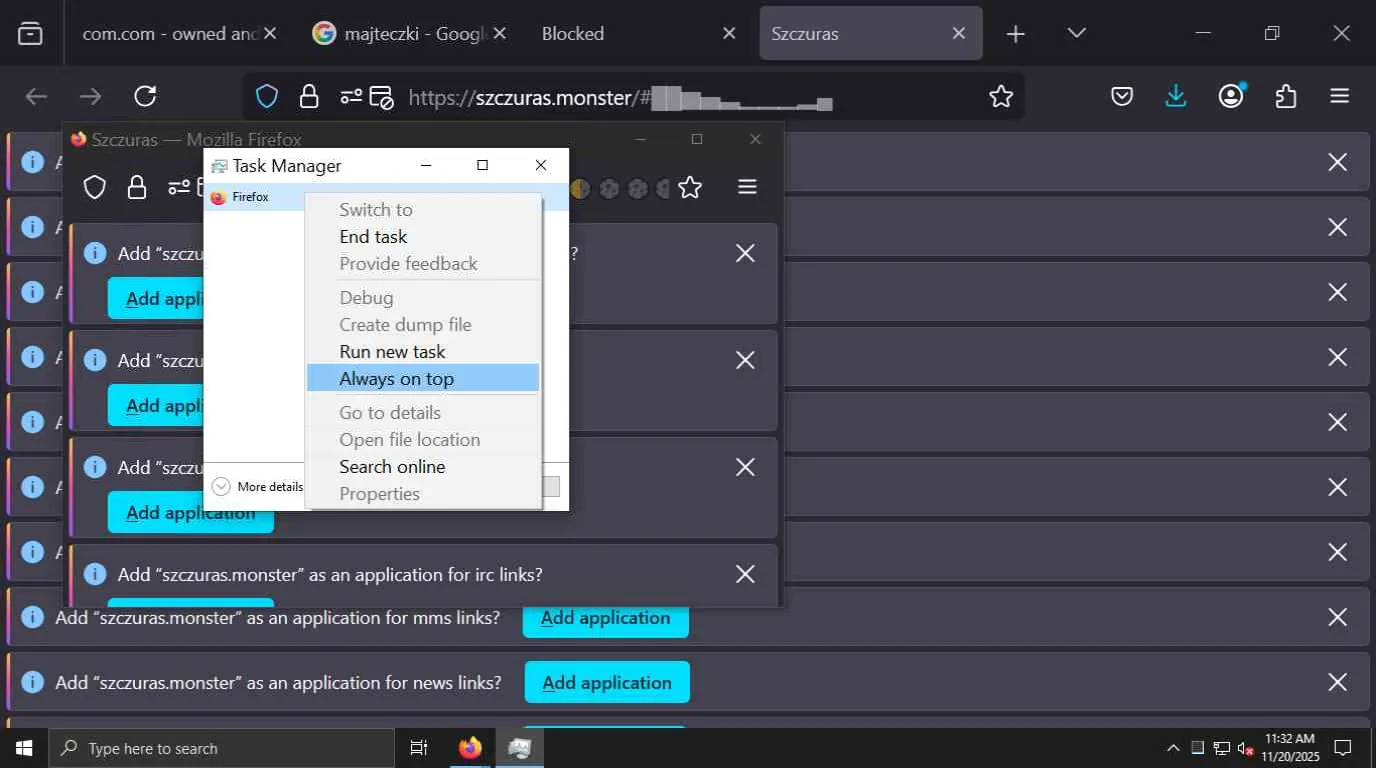This screenshot has height=768, width=1376.
Task: Click the taskbar search box
Action: (x=221, y=748)
